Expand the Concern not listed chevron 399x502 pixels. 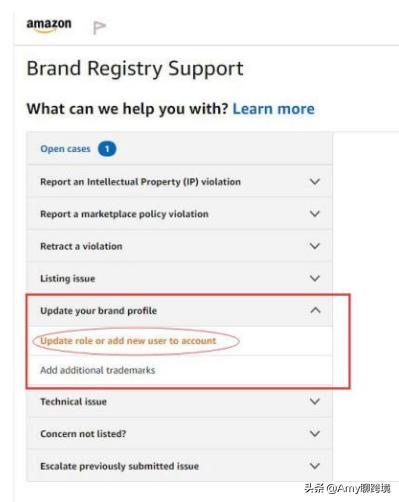point(315,434)
